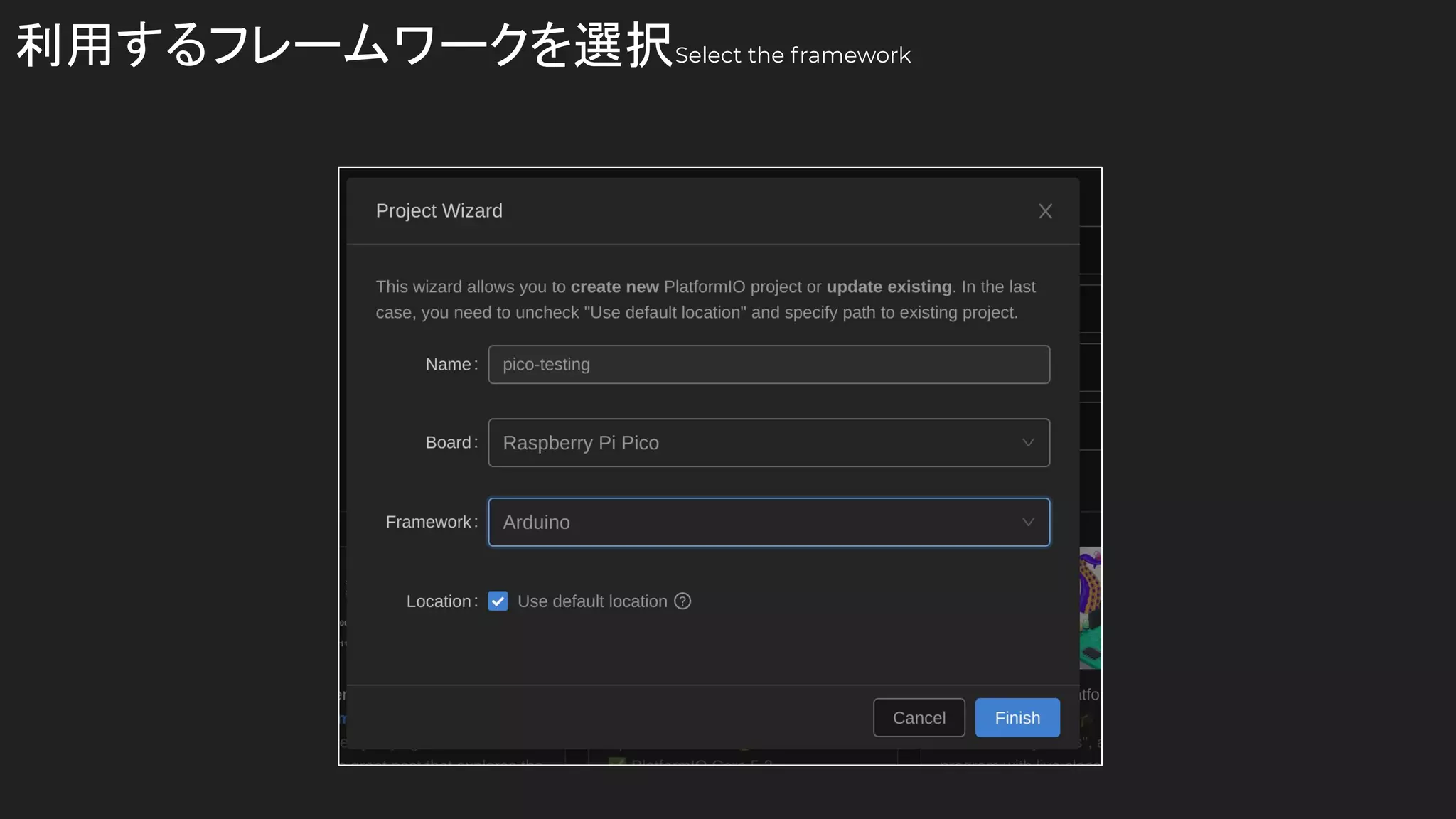Uncheck the Use default location checkbox

pos(498,601)
